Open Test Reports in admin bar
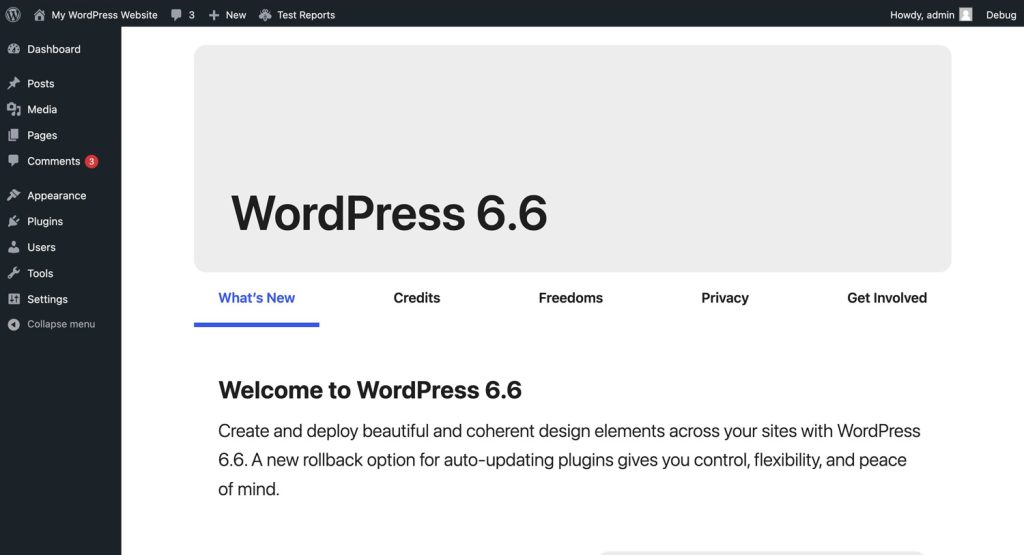This screenshot has height=555, width=1024. click(306, 15)
